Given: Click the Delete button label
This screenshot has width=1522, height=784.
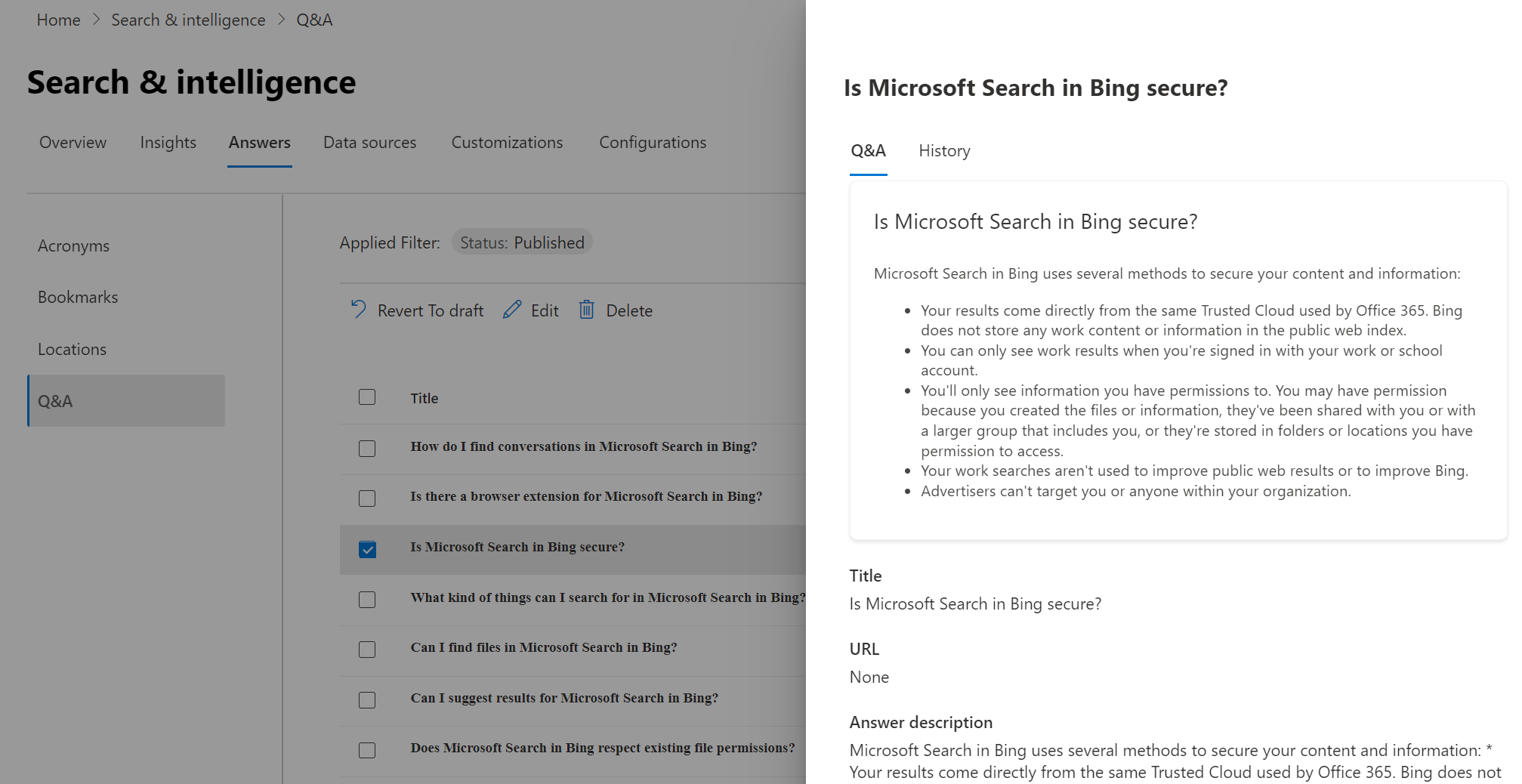Looking at the screenshot, I should [629, 310].
